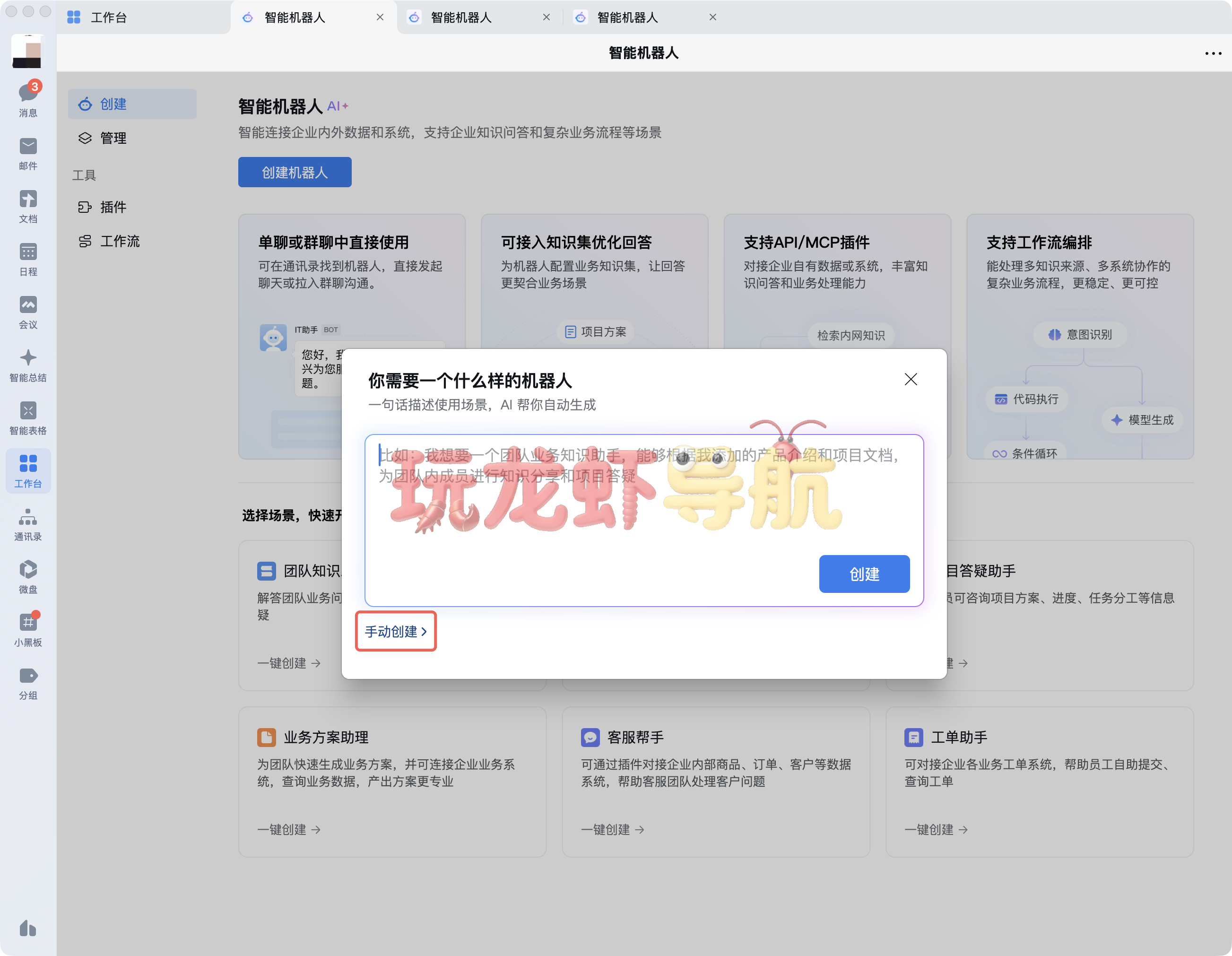Switch to the 工作台 tab
This screenshot has width=1232, height=956.
click(144, 17)
